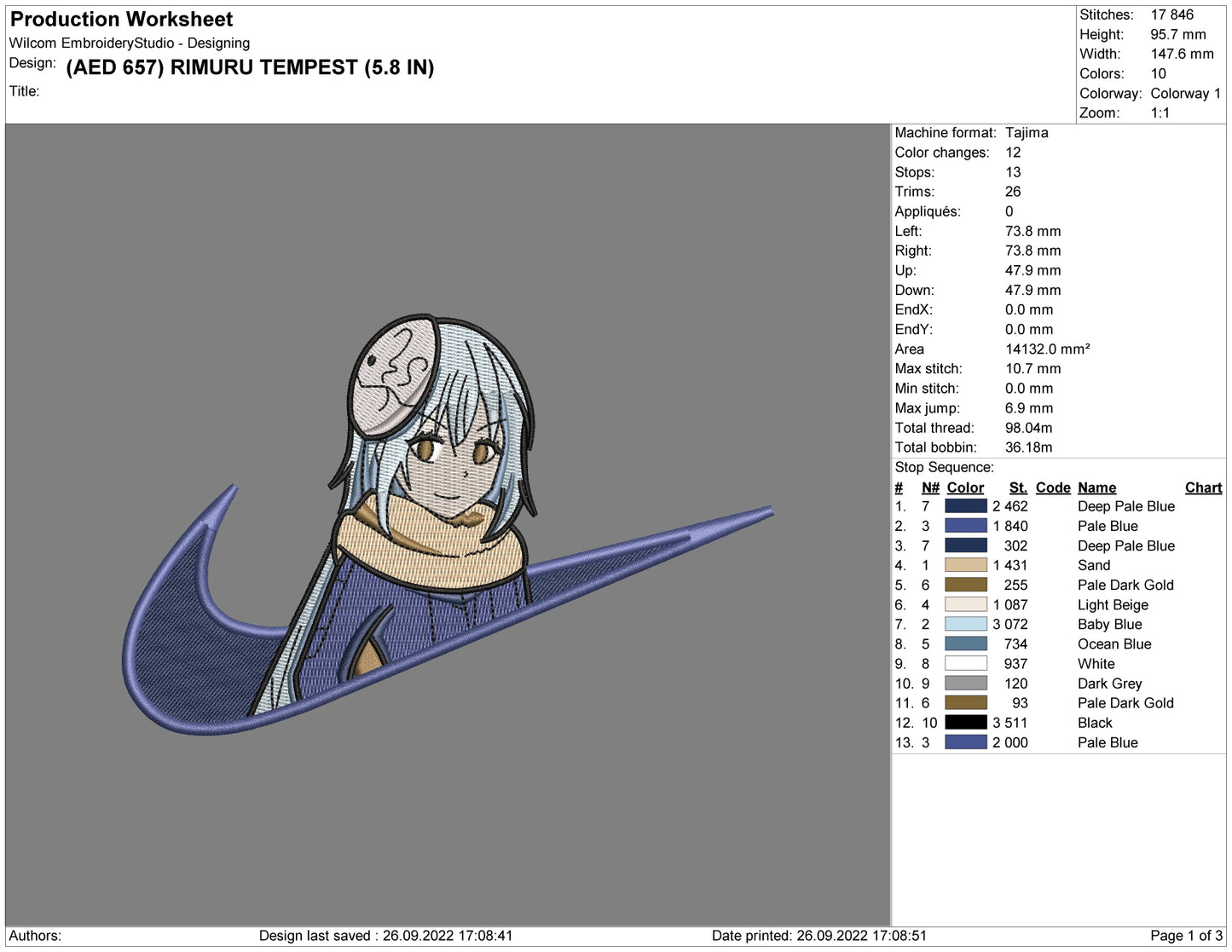The width and height of the screenshot is (1232, 952).
Task: Click the 'St.' column header
Action: click(x=1018, y=488)
